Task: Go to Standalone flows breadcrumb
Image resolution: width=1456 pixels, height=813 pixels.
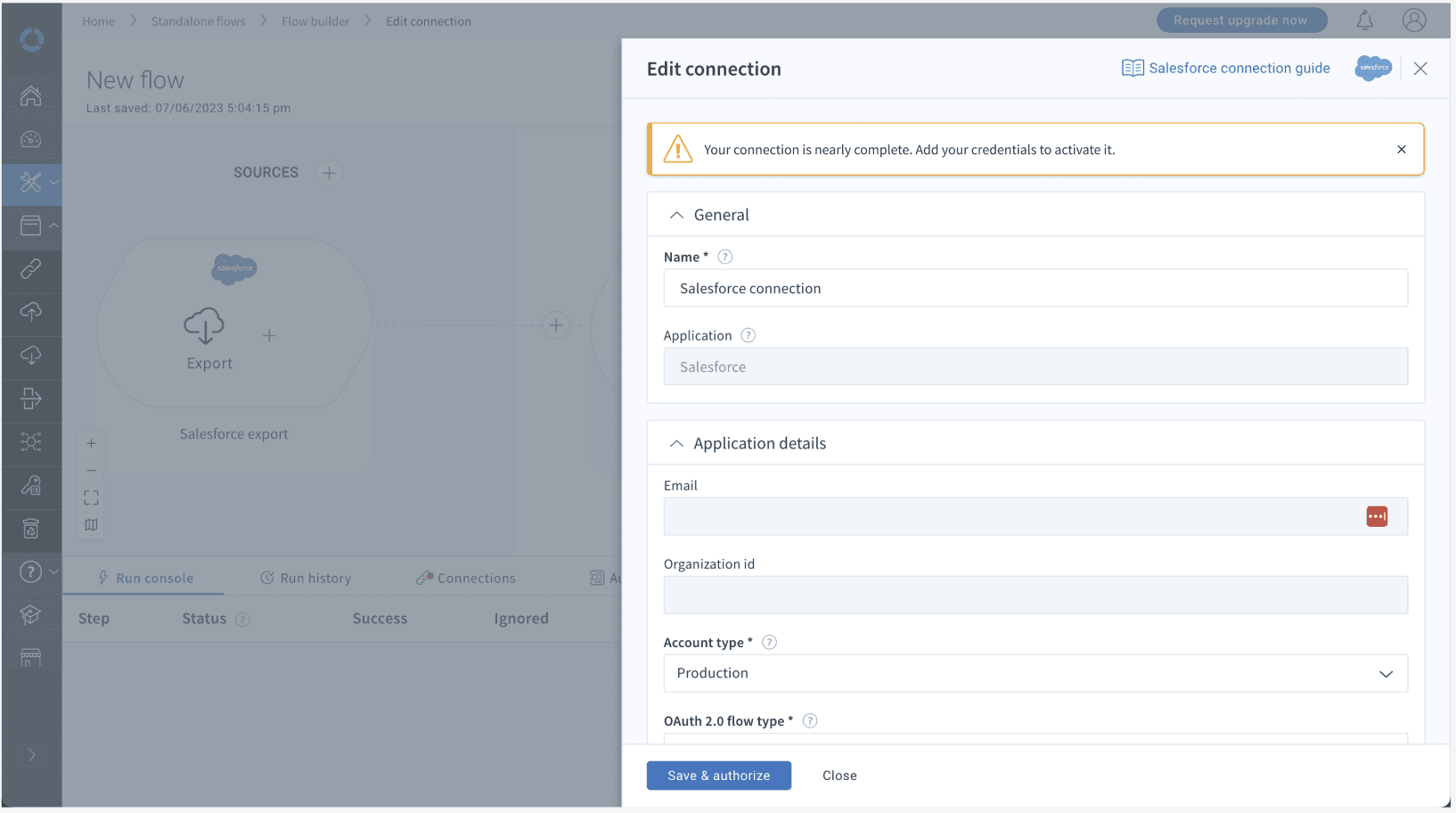Action: 198,21
